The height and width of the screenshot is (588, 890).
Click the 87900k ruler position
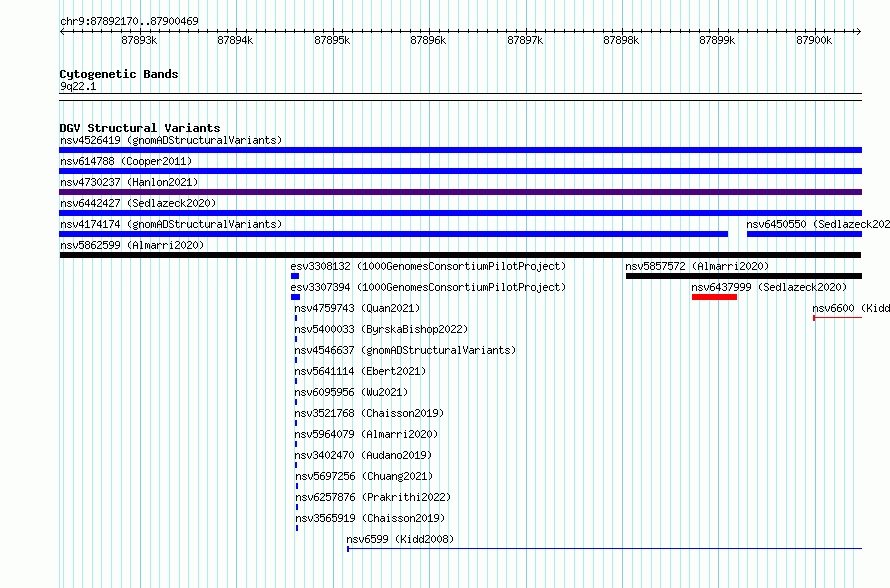point(814,40)
